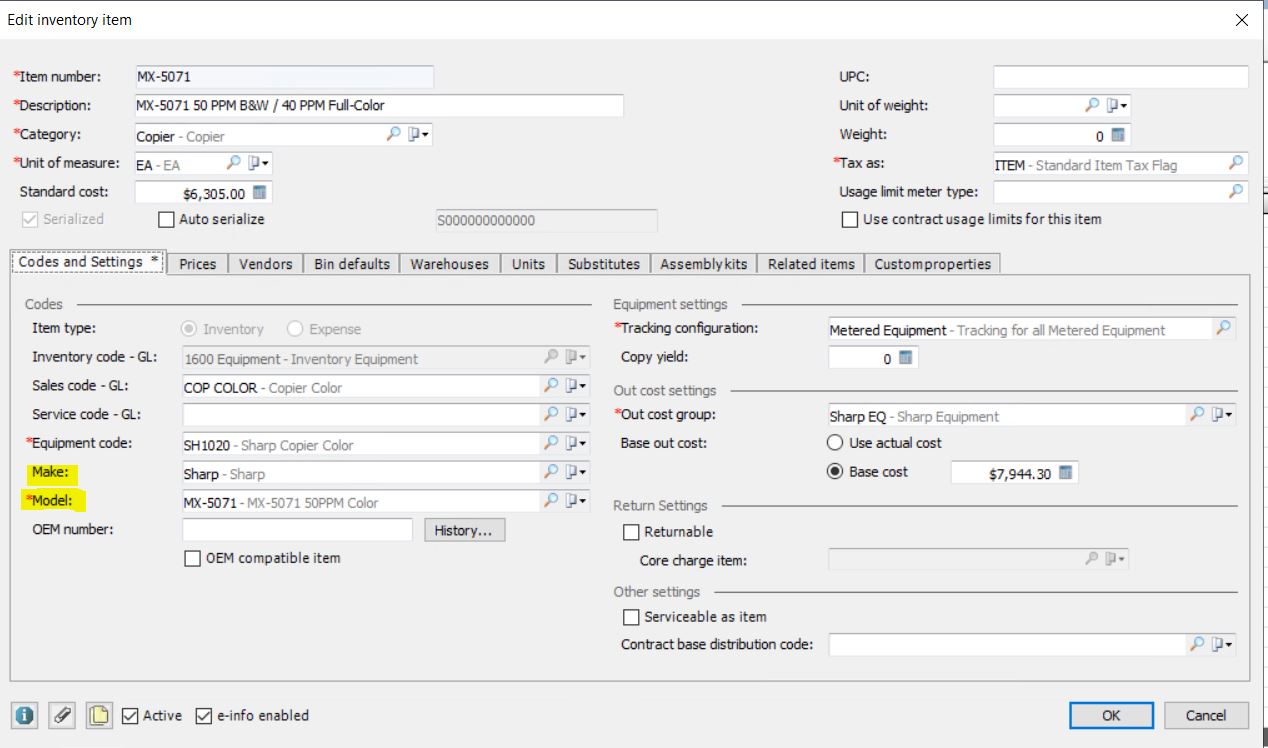Click into the UPC input field
Screen dimensions: 1268x748
(1121, 77)
